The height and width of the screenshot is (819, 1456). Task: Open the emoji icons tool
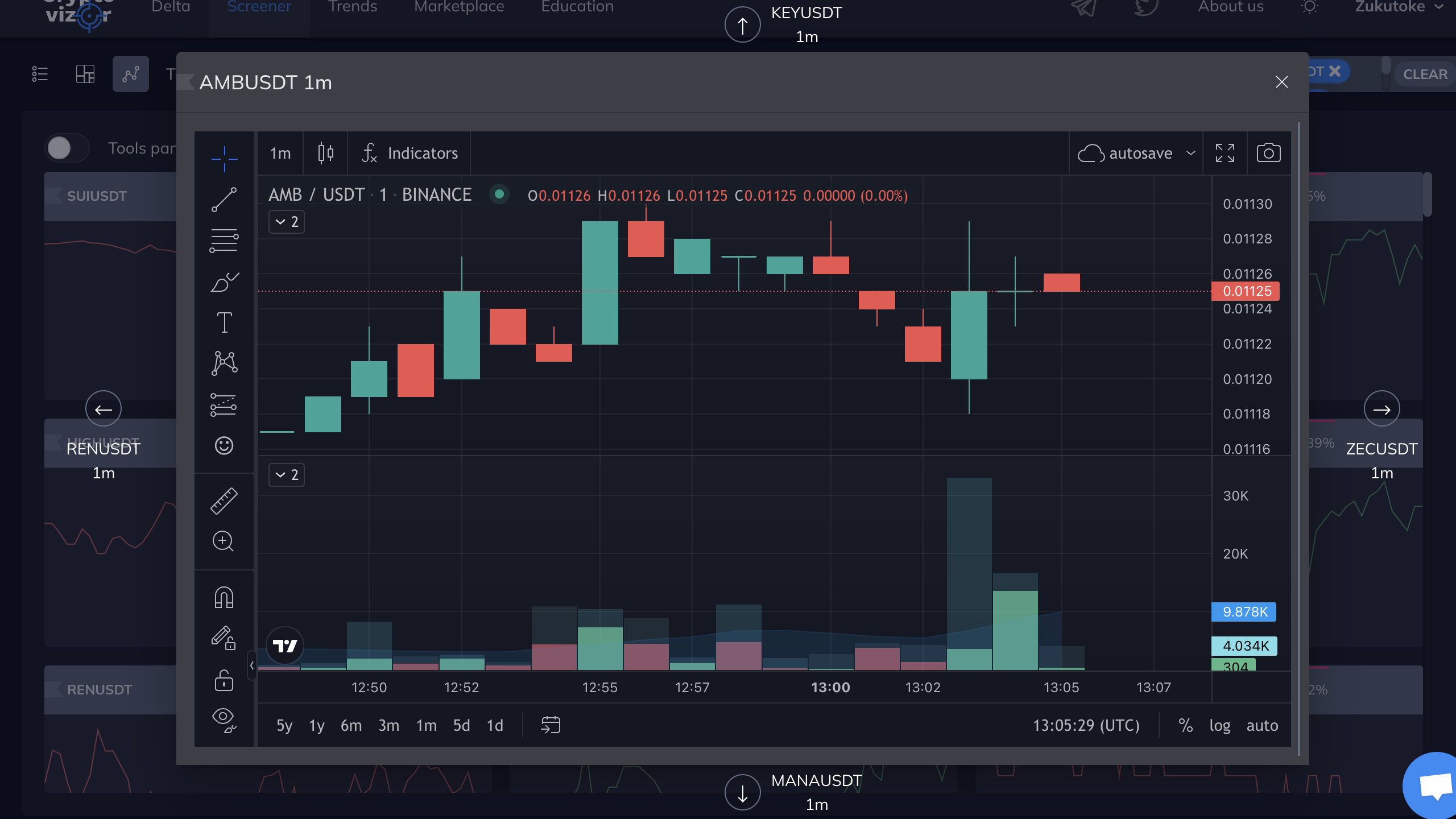224,445
